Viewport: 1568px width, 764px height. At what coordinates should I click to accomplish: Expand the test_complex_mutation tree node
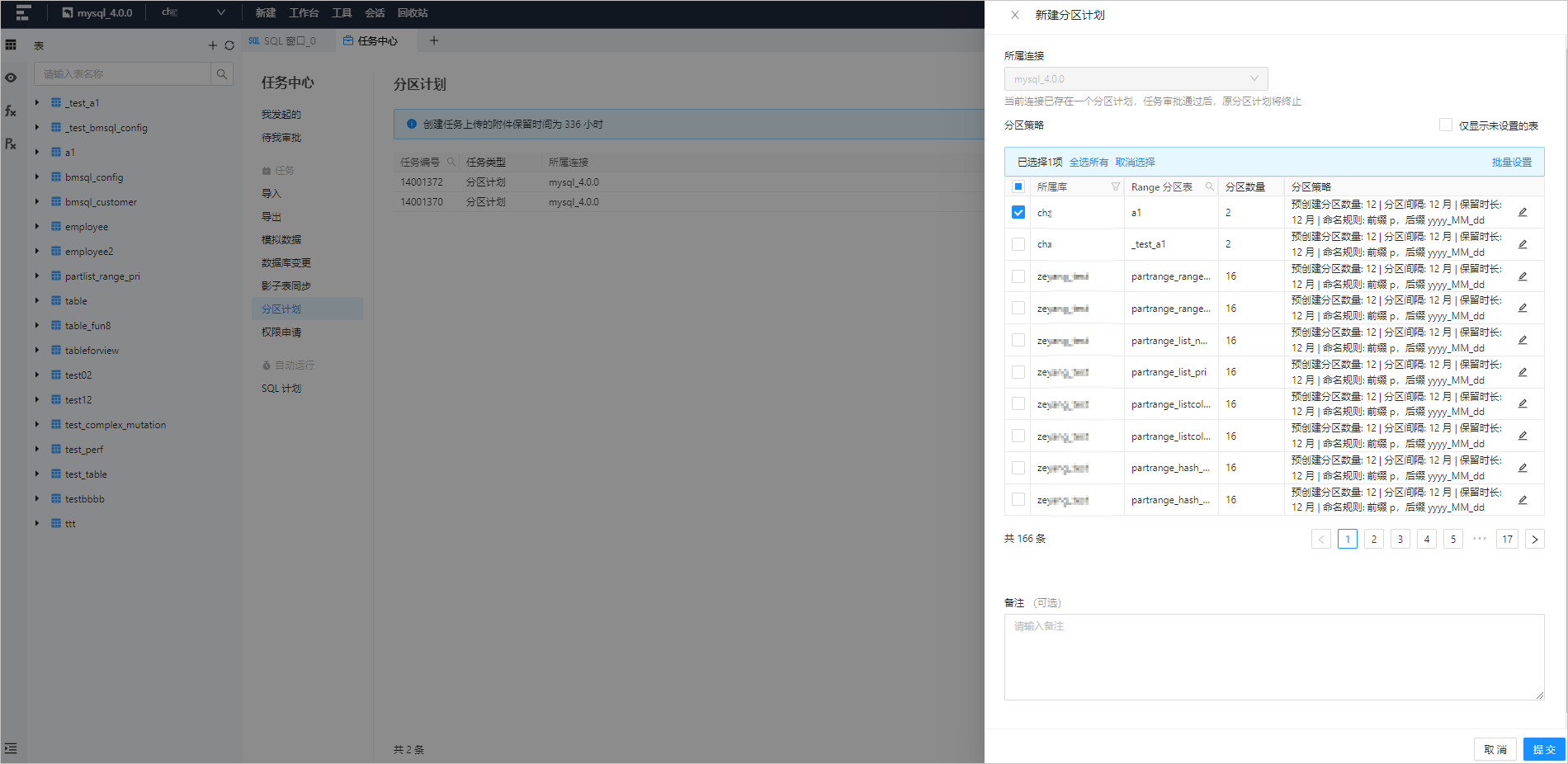coord(37,424)
